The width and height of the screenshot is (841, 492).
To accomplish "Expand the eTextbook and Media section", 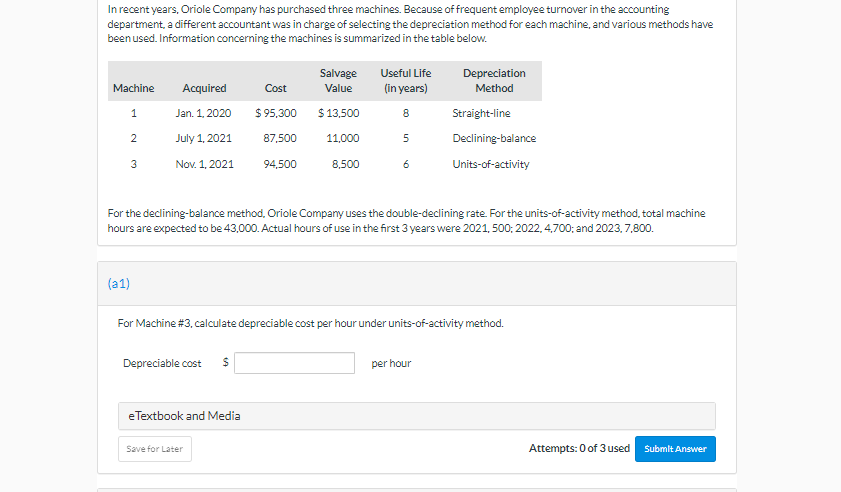I will coord(417,416).
